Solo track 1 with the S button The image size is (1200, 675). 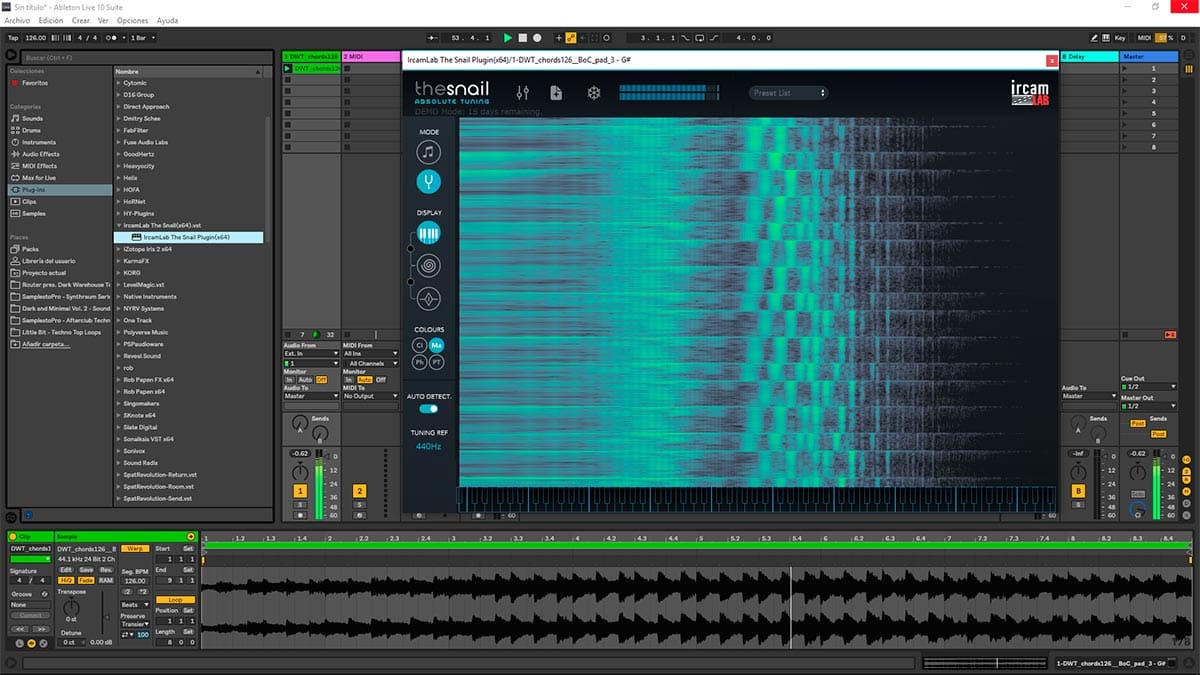tap(300, 505)
